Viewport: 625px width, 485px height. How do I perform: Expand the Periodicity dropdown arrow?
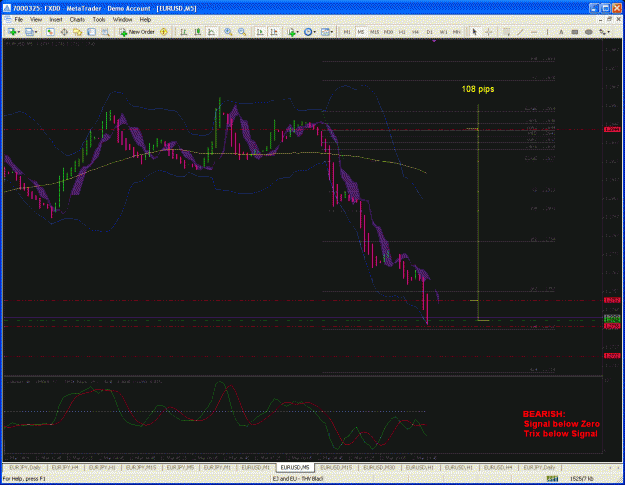(315, 32)
